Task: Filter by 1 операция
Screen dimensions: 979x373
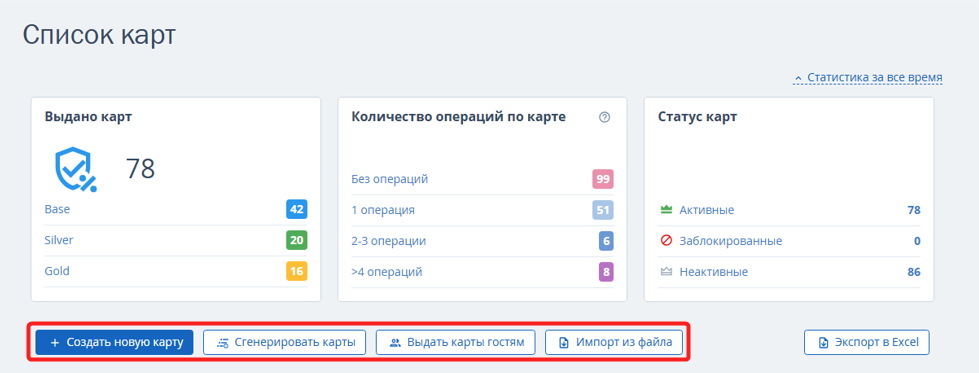Action: pos(383,210)
